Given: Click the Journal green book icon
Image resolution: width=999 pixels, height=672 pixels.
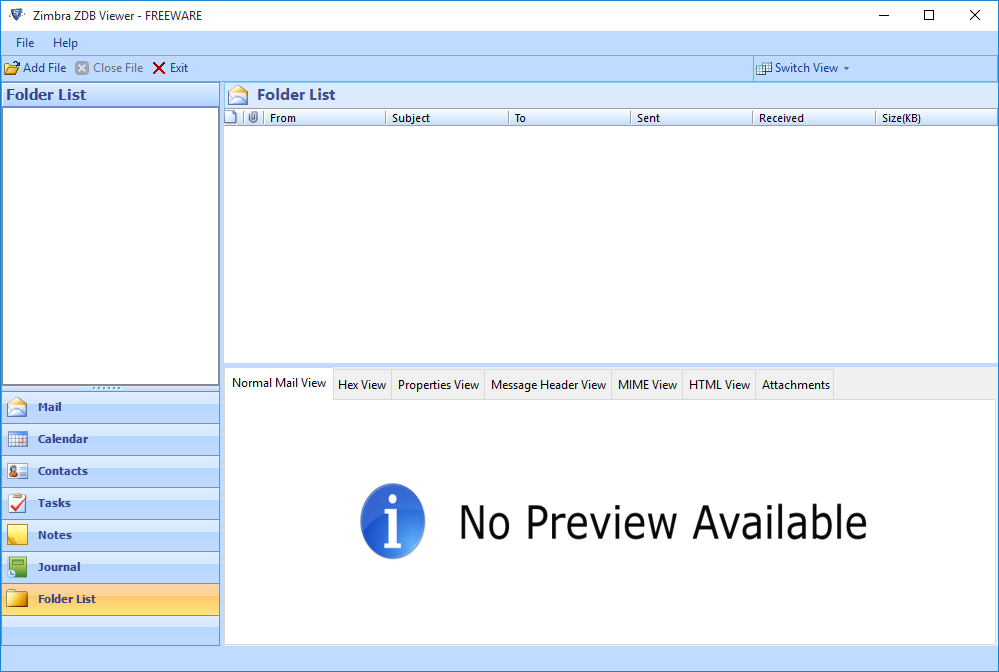Looking at the screenshot, I should pos(17,567).
